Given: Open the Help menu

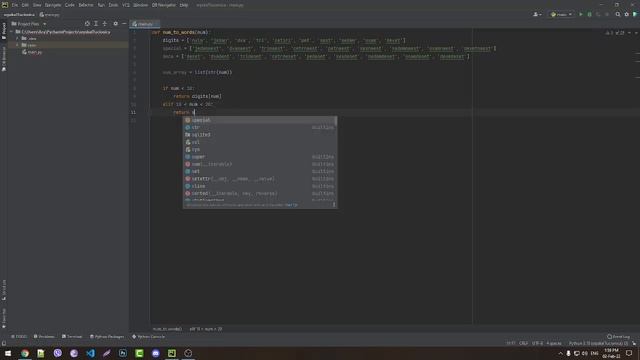Looking at the screenshot, I should pyautogui.click(x=184, y=5).
